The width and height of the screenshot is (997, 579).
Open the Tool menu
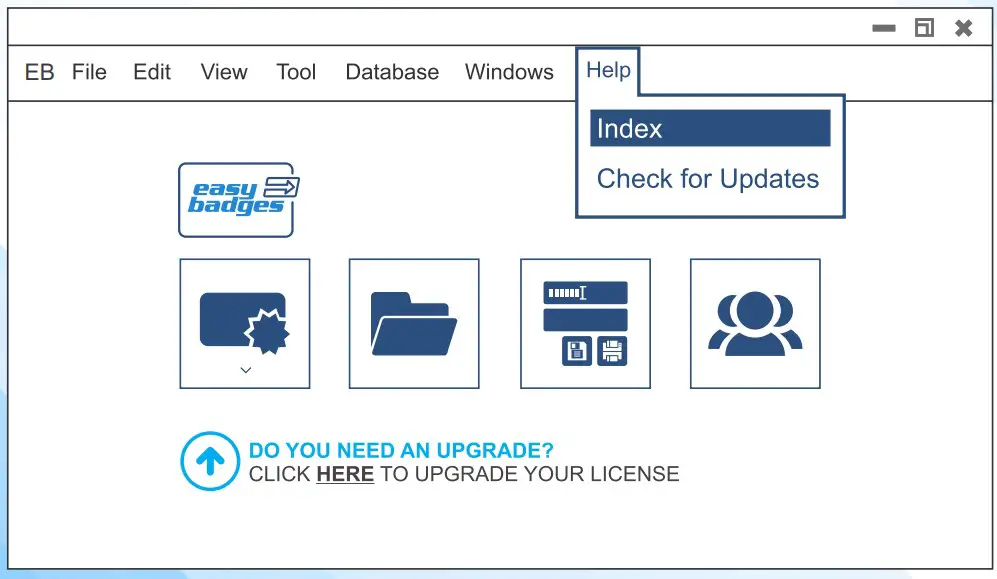296,72
